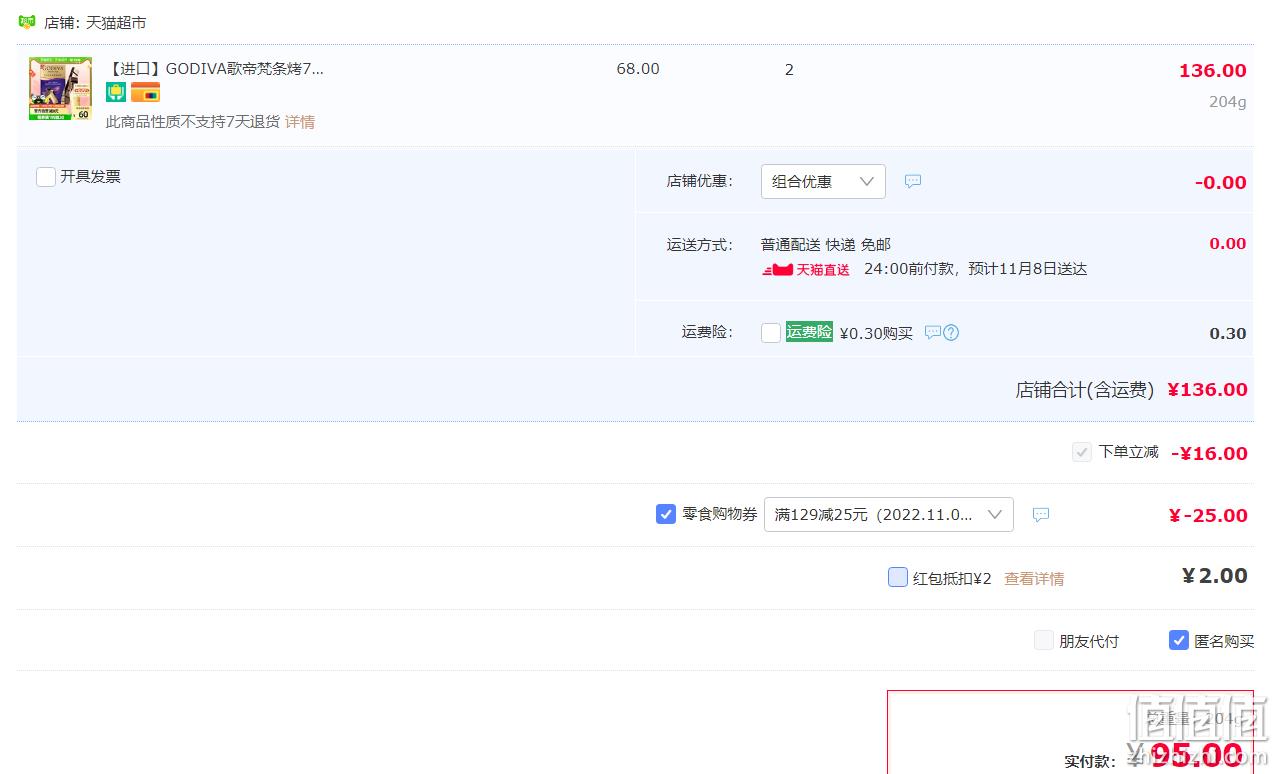The width and height of the screenshot is (1277, 774).
Task: Open 查看详情 link for red packet
Action: [1034, 579]
